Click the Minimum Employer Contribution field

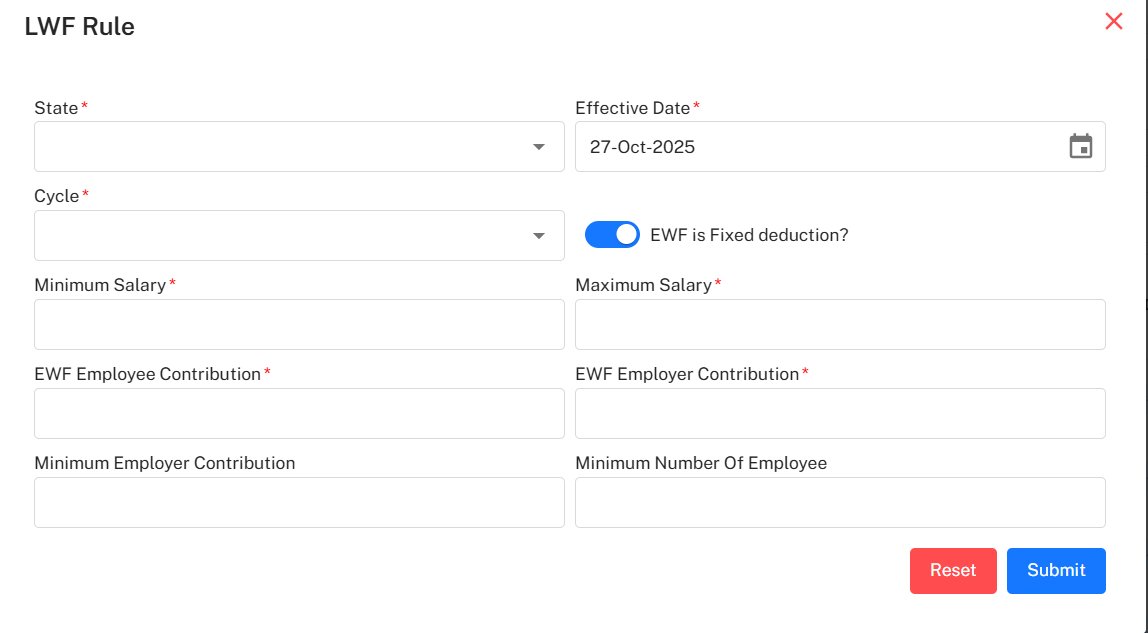299,502
